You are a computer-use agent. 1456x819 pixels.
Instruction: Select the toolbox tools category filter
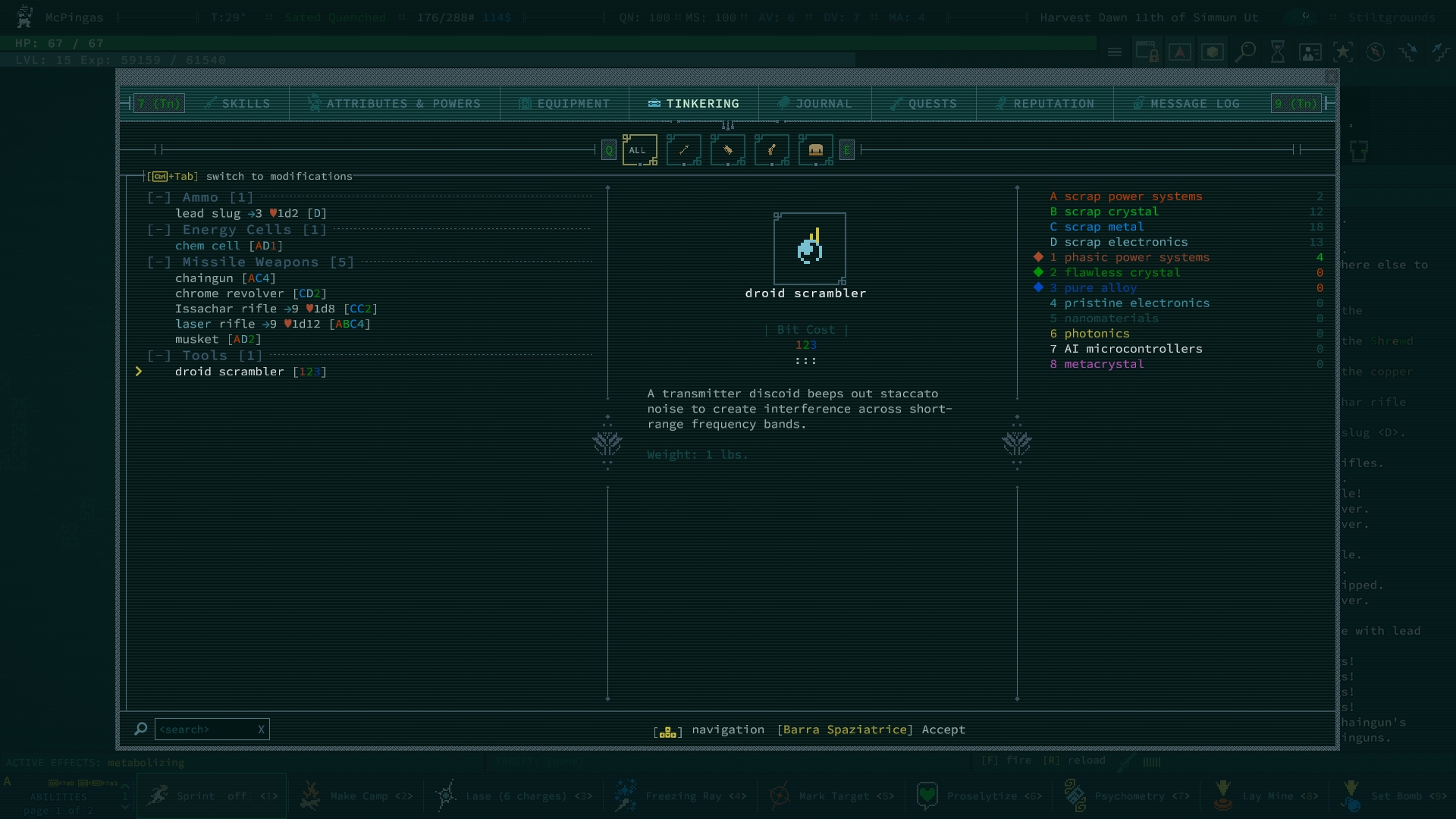[815, 150]
